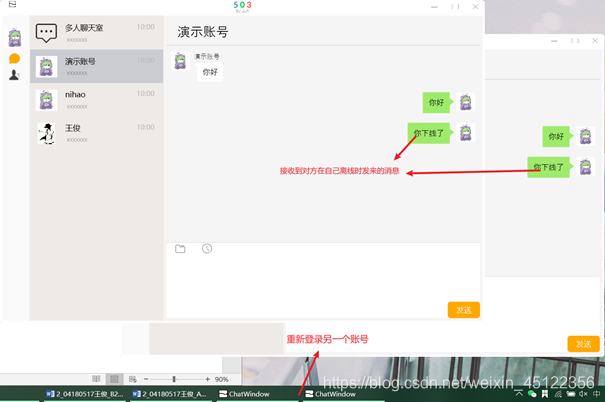605x402 pixels.
Task: Click the Word zoom in plus button
Action: (x=208, y=379)
